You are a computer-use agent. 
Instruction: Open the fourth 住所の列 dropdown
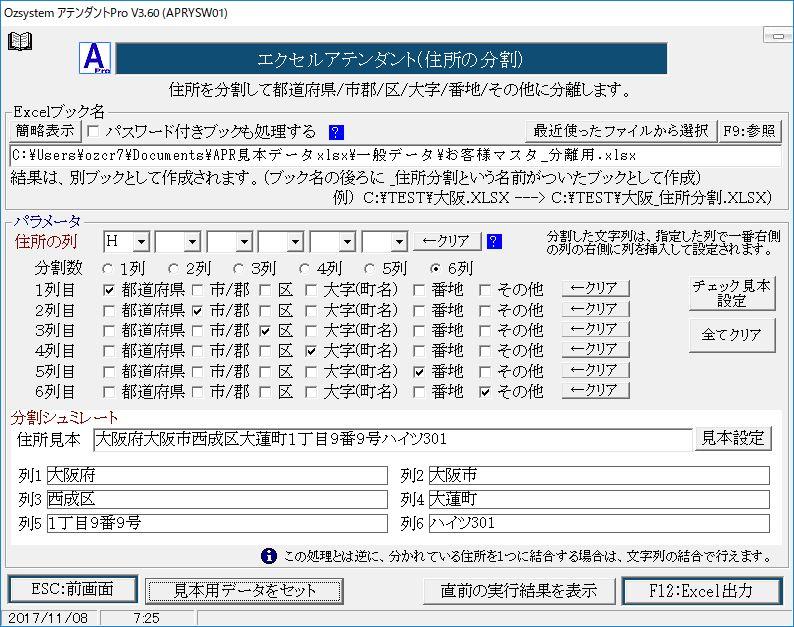tap(296, 242)
